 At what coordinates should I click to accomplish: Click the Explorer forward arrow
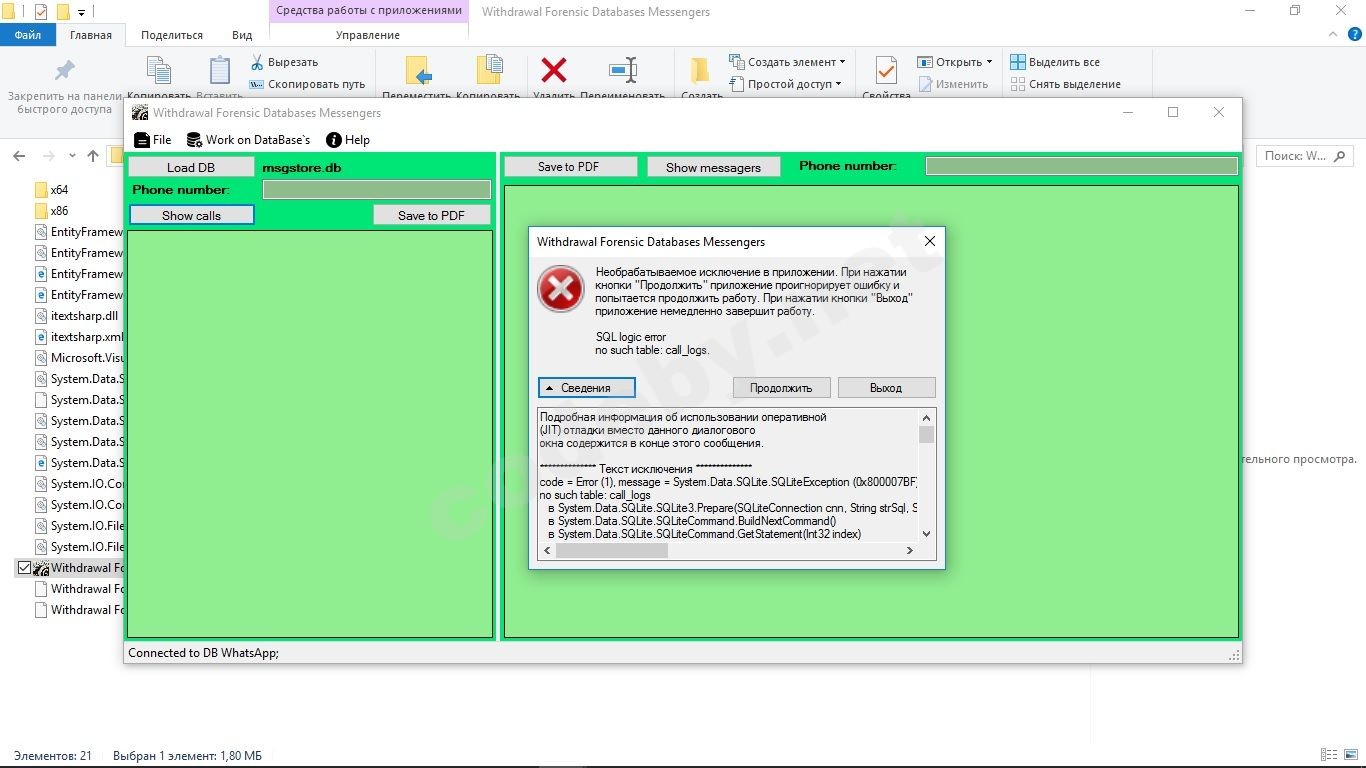(48, 156)
